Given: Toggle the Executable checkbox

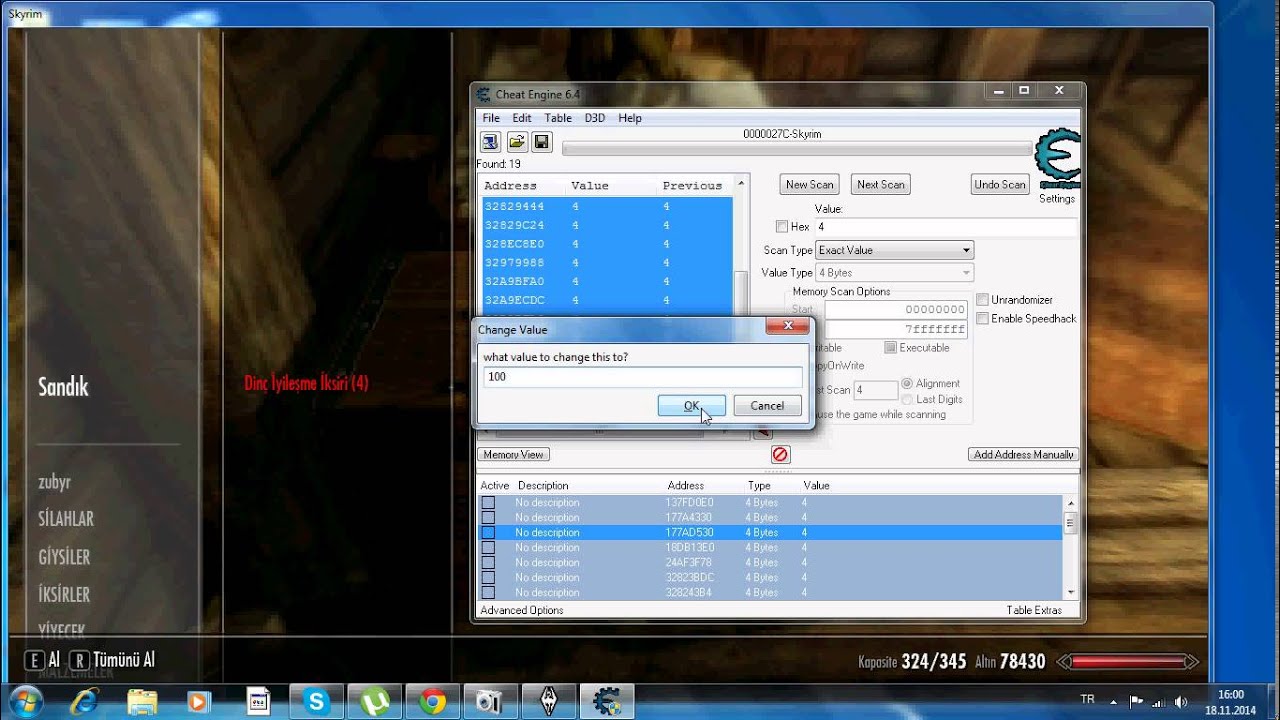Looking at the screenshot, I should coord(890,348).
